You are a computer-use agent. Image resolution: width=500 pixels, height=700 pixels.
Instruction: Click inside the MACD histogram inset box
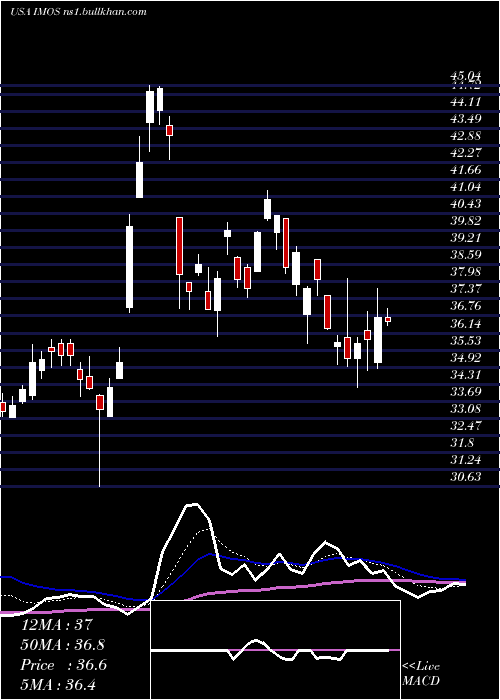pyautogui.click(x=275, y=650)
